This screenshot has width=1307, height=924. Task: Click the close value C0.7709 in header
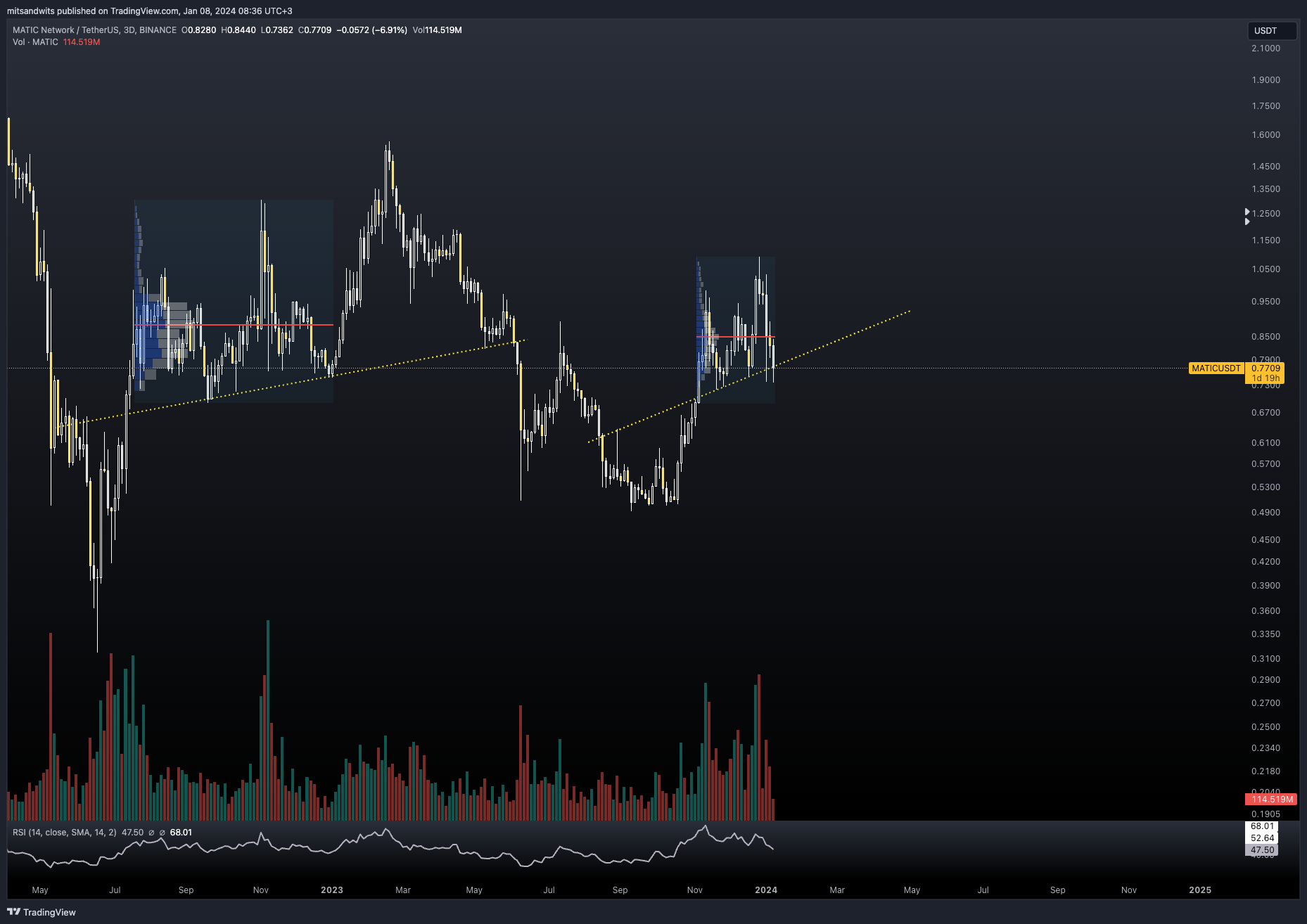pos(315,30)
